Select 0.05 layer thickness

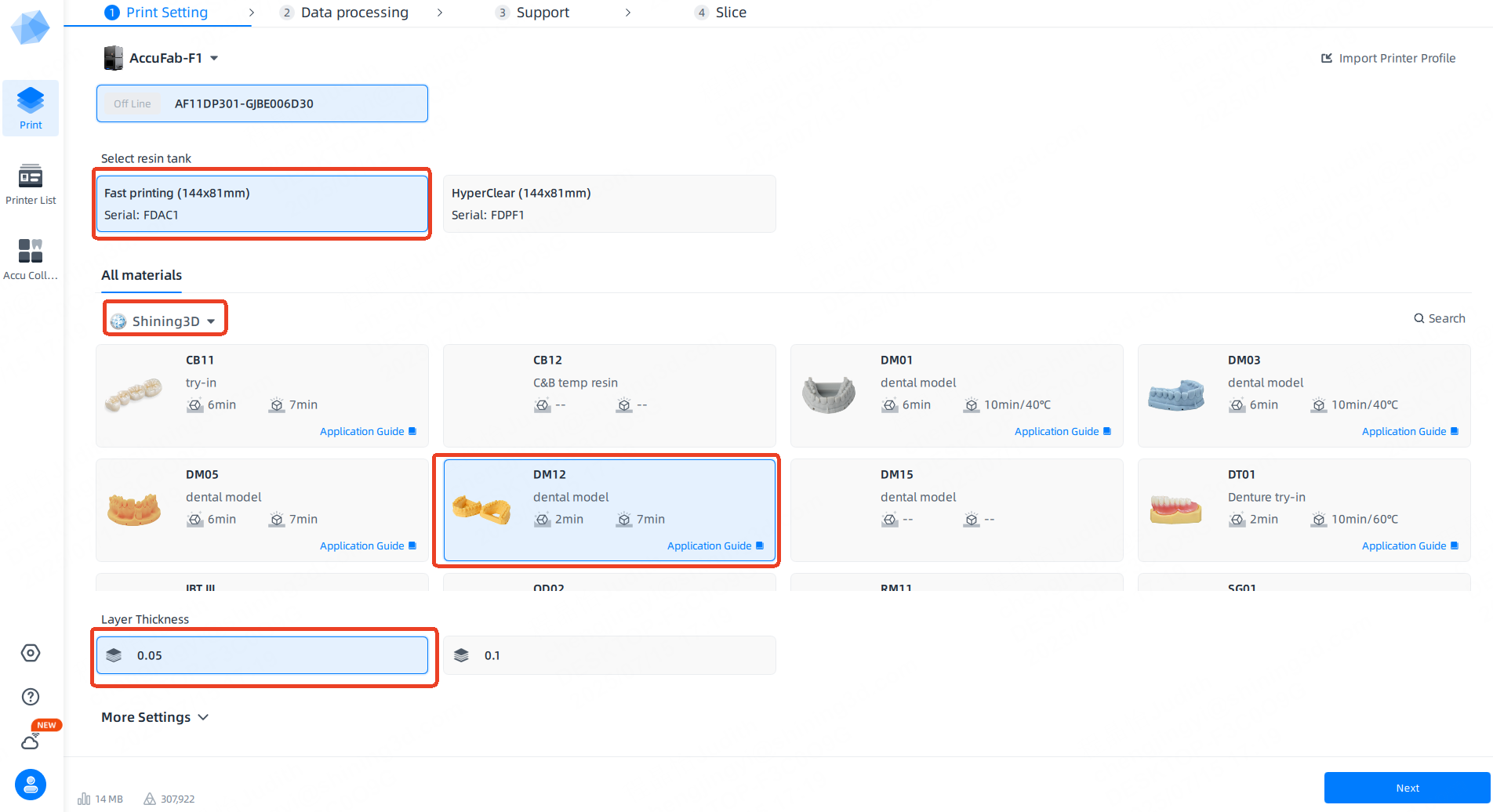coord(262,655)
